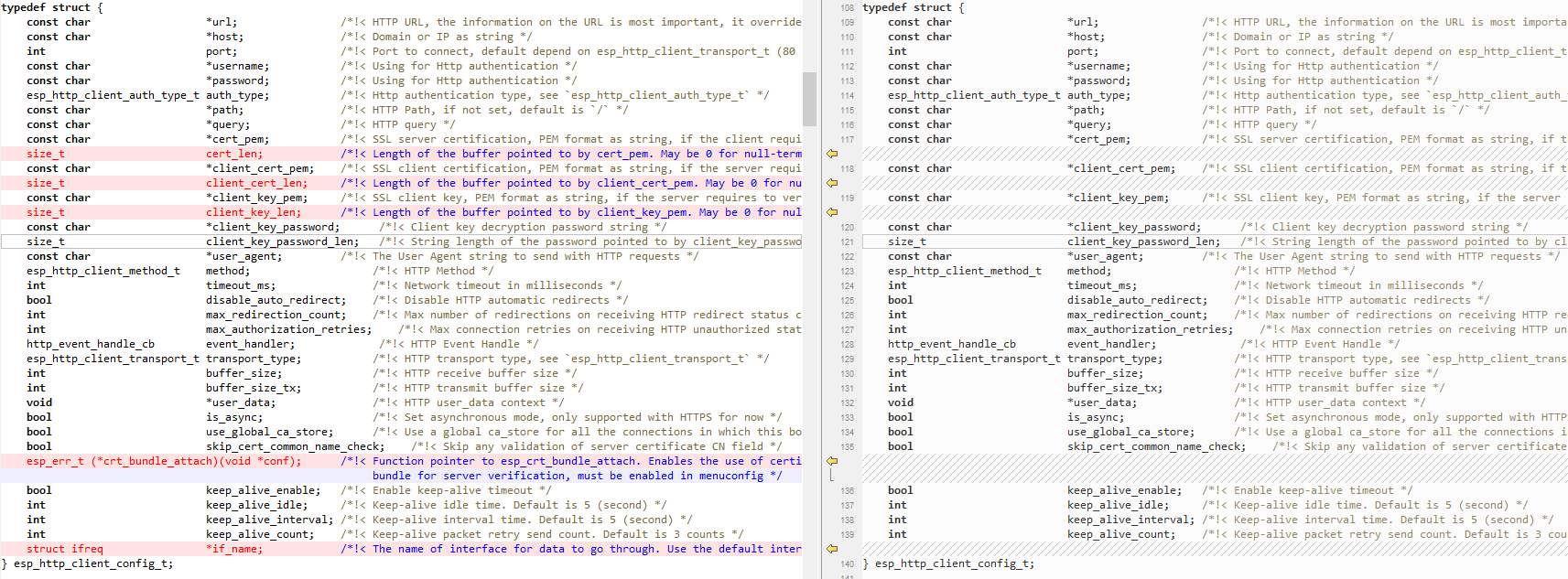Click line number 121 in right pane
The width and height of the screenshot is (1568, 579).
[x=847, y=242]
